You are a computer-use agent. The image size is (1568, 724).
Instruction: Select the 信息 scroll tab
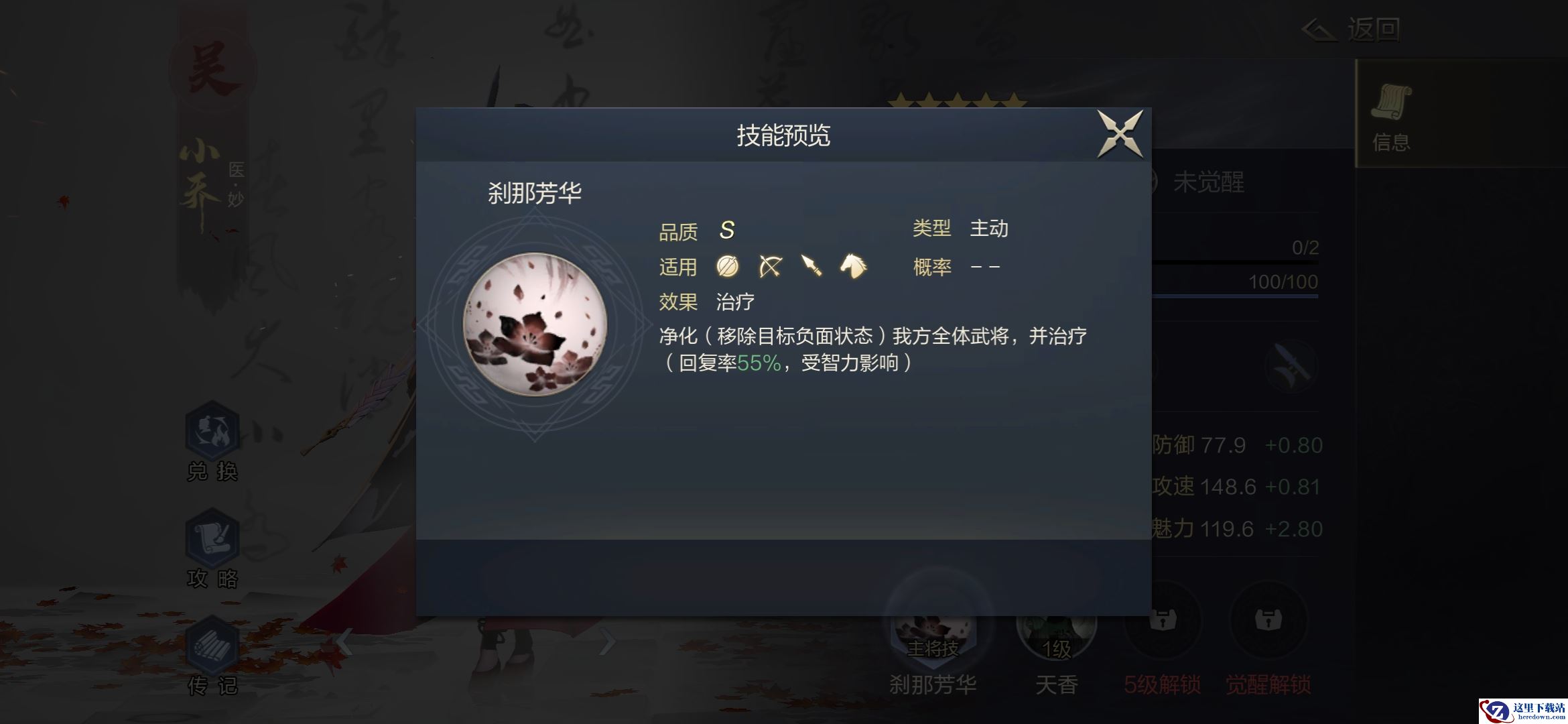pyautogui.click(x=1392, y=114)
